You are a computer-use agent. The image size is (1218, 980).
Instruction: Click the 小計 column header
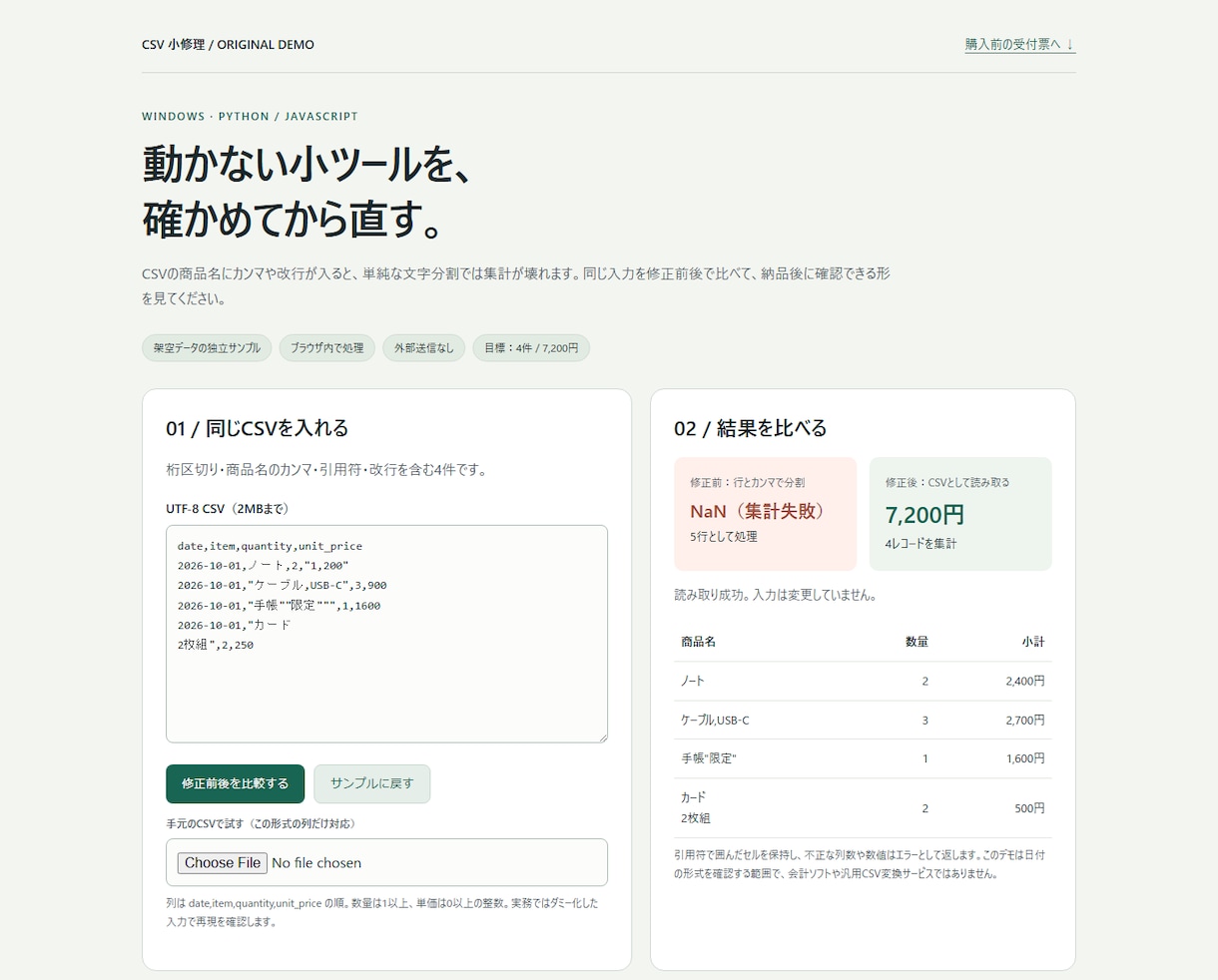[x=1033, y=642]
